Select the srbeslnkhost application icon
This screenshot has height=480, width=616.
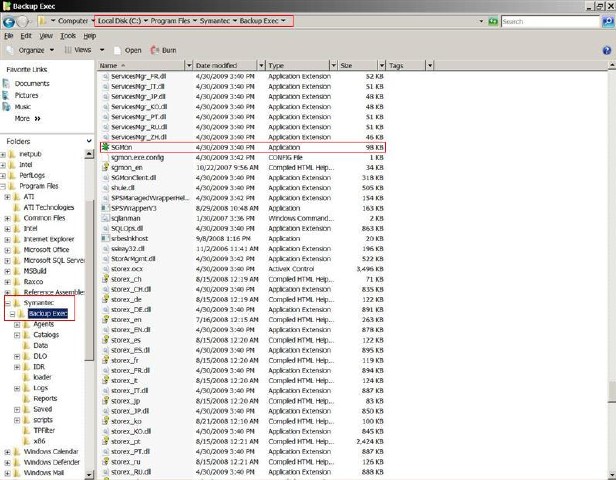[105, 238]
